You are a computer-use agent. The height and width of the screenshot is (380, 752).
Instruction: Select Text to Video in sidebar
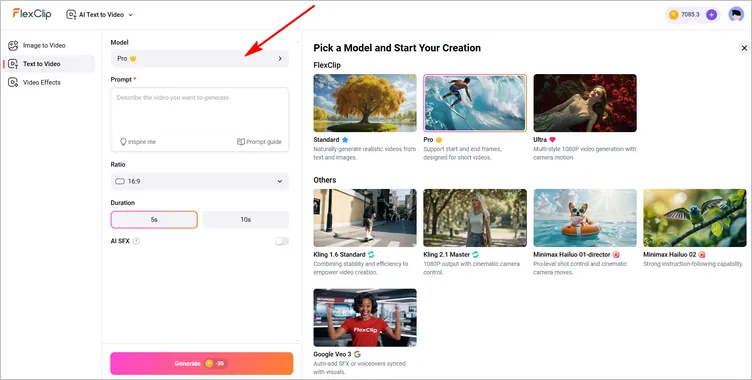(48, 64)
